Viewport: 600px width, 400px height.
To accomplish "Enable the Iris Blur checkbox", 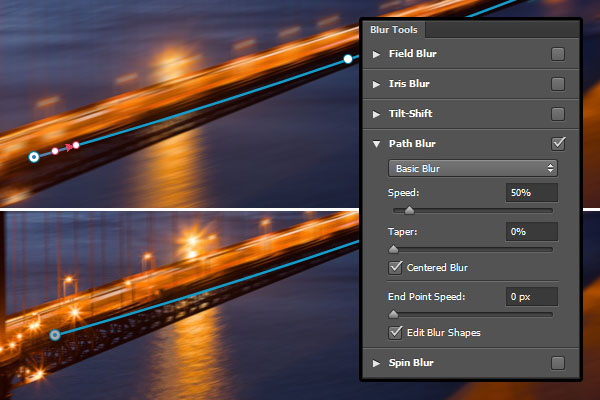I will point(558,84).
